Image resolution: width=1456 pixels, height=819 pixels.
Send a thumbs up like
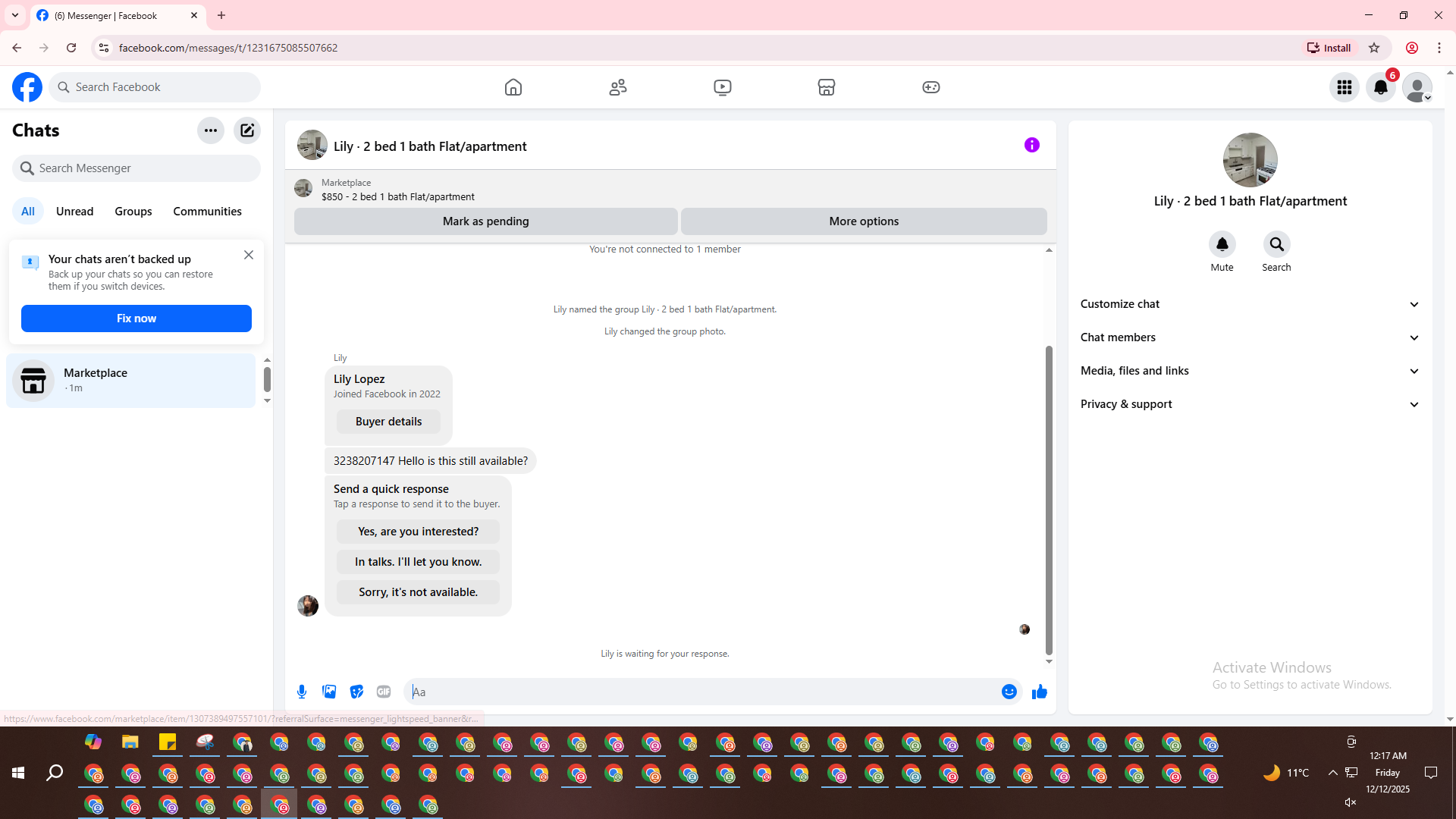coord(1039,692)
